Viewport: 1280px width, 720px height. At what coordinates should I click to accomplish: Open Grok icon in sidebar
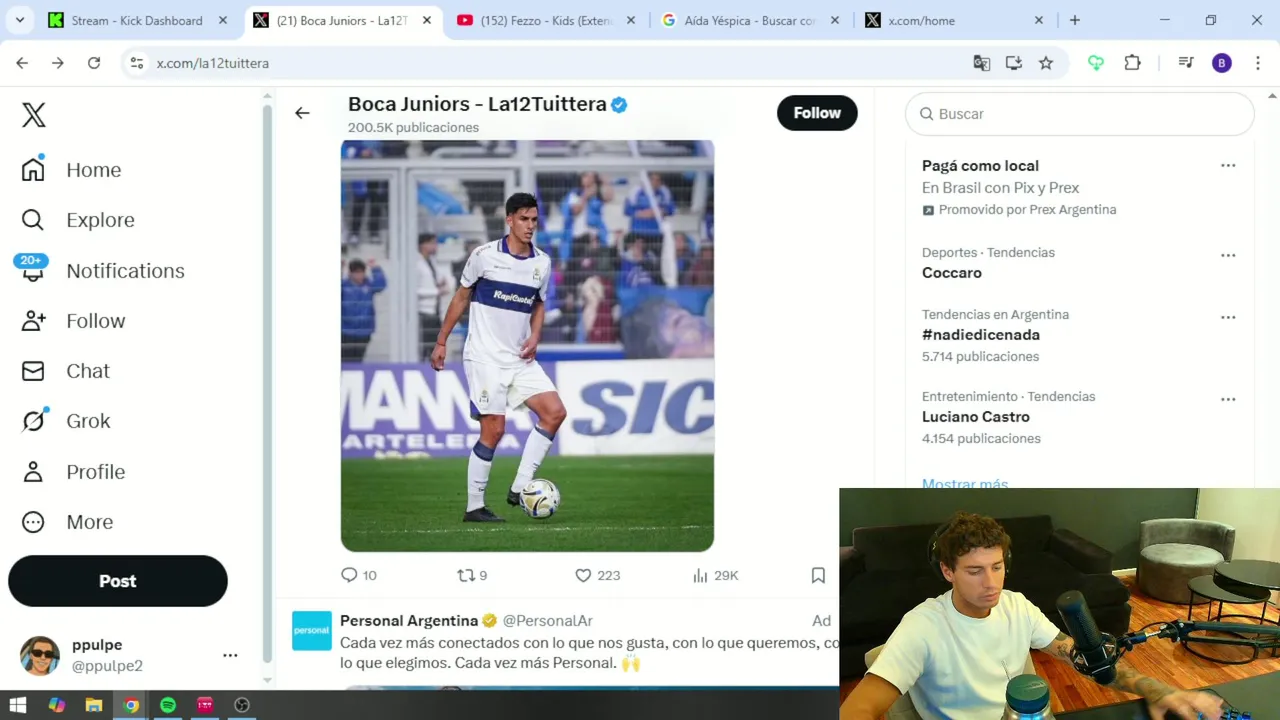pos(33,421)
